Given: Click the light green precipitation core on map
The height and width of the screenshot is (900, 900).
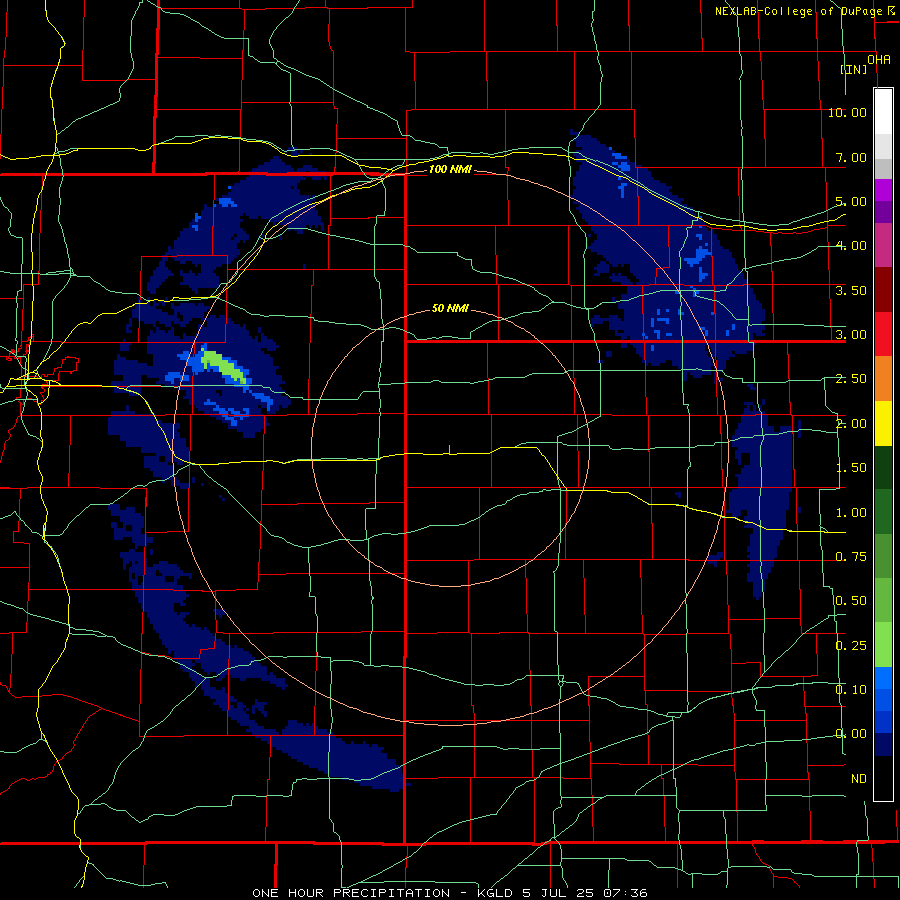Looking at the screenshot, I should pyautogui.click(x=223, y=366).
